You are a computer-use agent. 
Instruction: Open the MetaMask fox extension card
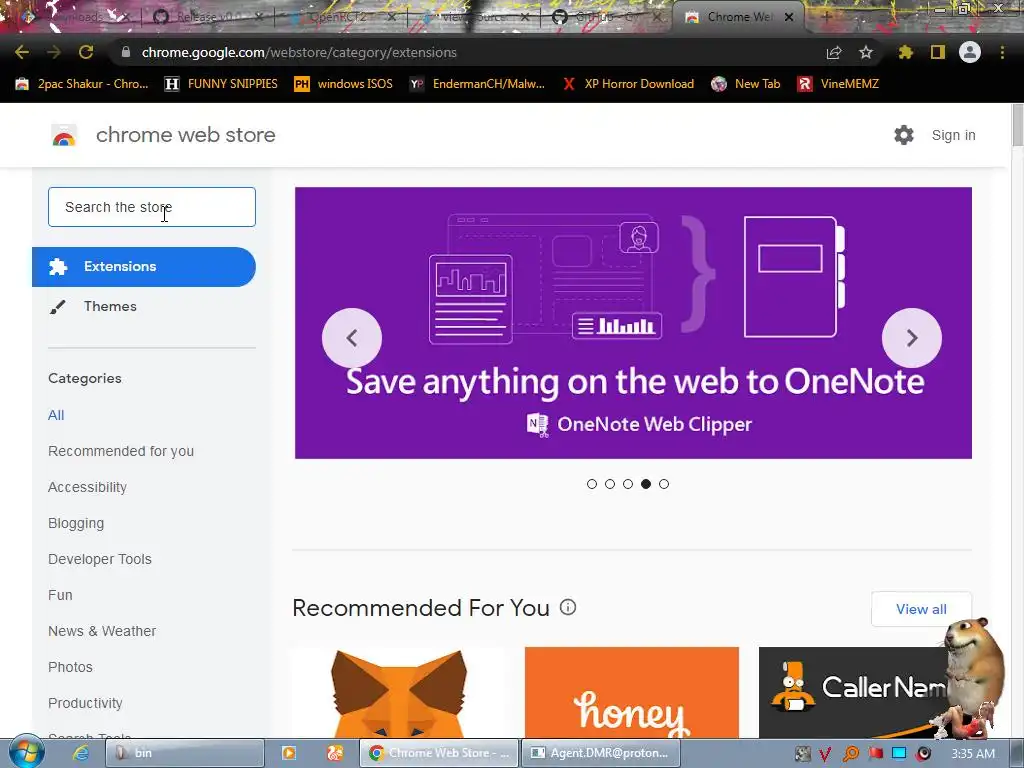400,692
